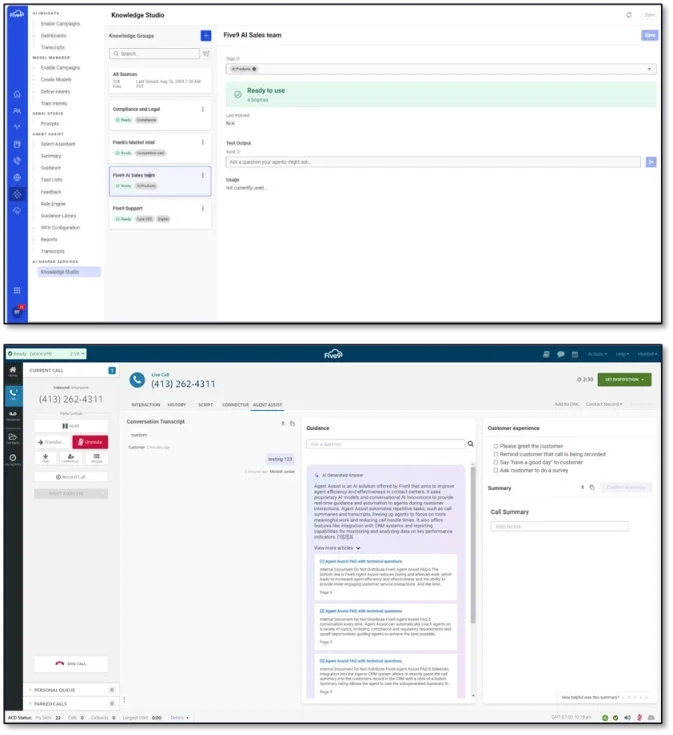Click the Unmute button
Image resolution: width=673 pixels, height=735 pixels.
90,441
